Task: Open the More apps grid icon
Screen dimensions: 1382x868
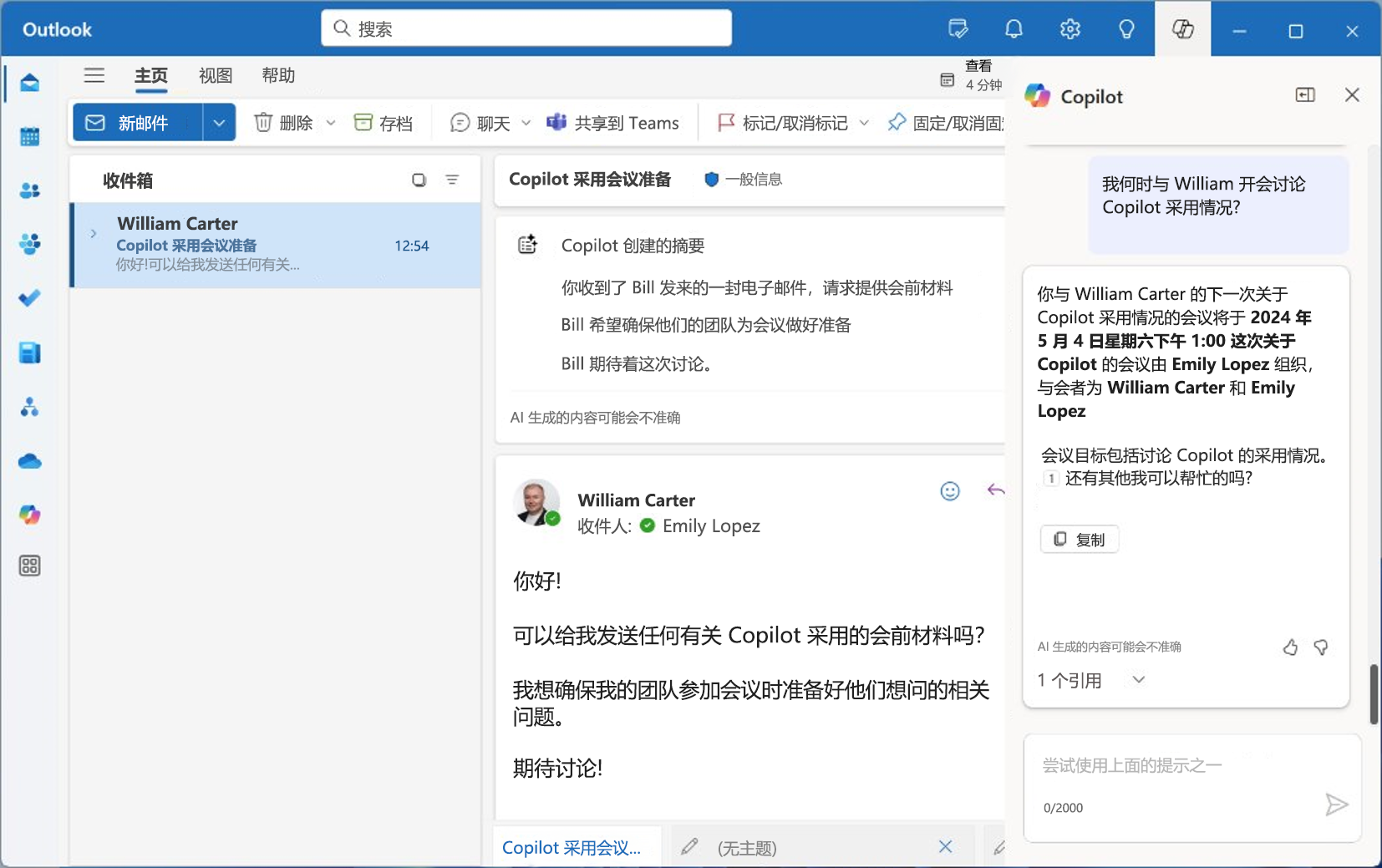Action: pos(30,566)
